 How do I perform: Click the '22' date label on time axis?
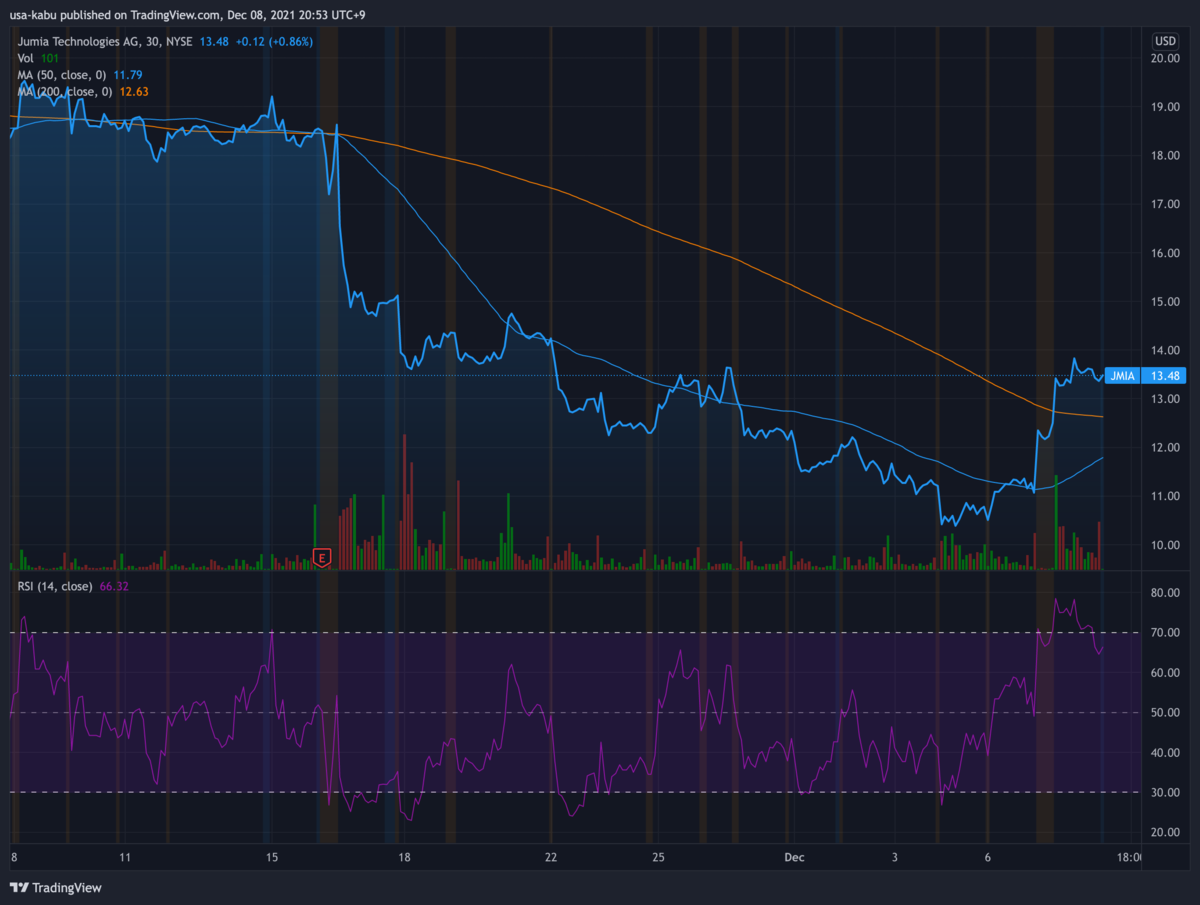point(551,858)
